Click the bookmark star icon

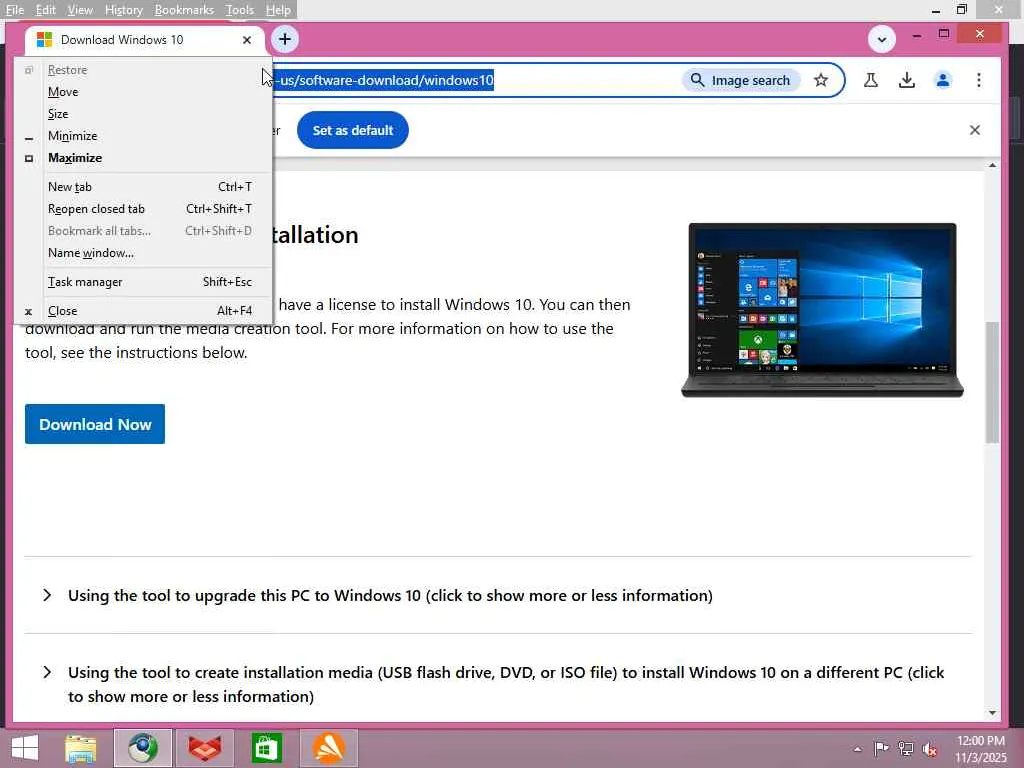click(x=821, y=80)
